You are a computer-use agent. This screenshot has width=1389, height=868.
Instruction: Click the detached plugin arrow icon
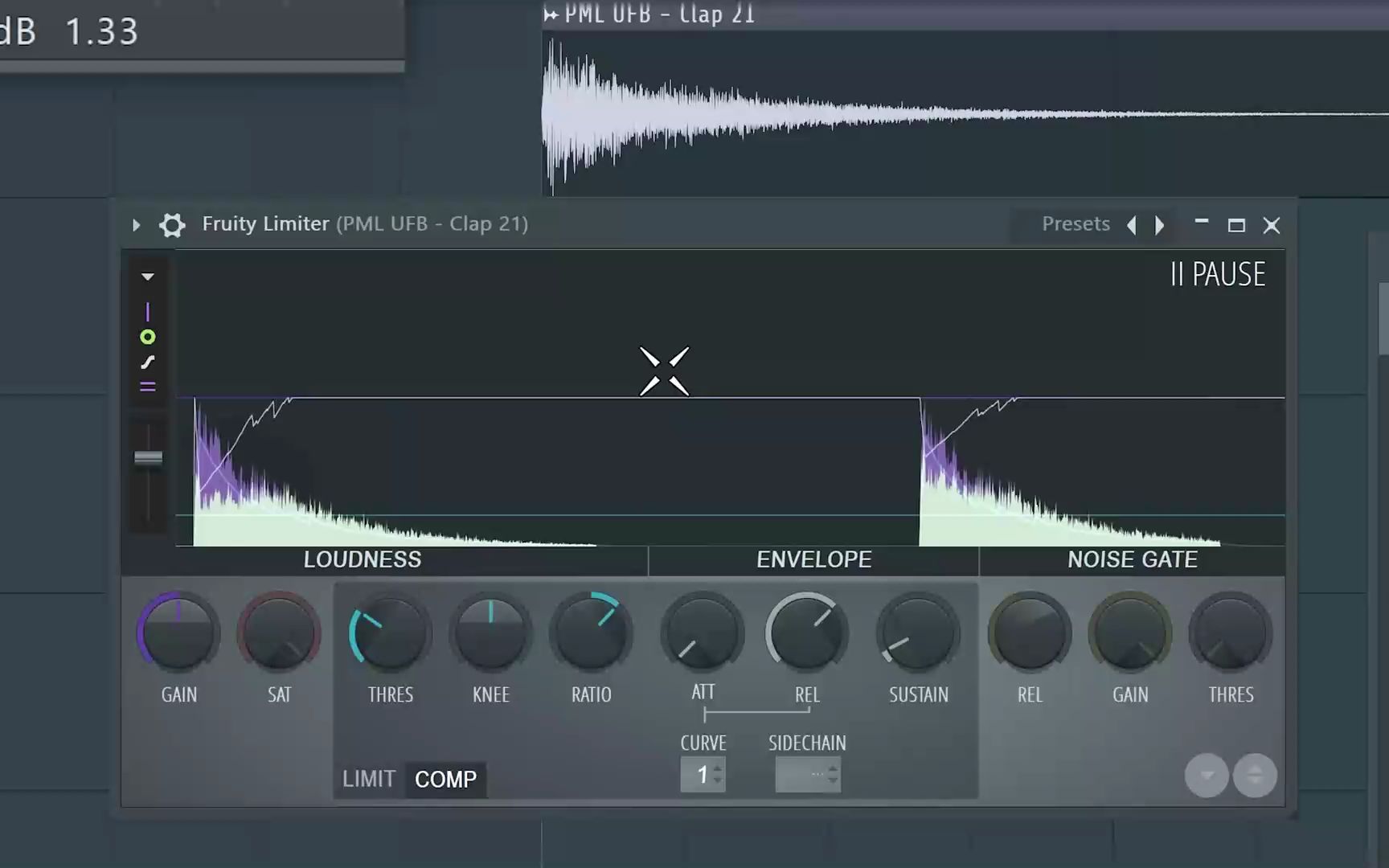pyautogui.click(x=135, y=225)
